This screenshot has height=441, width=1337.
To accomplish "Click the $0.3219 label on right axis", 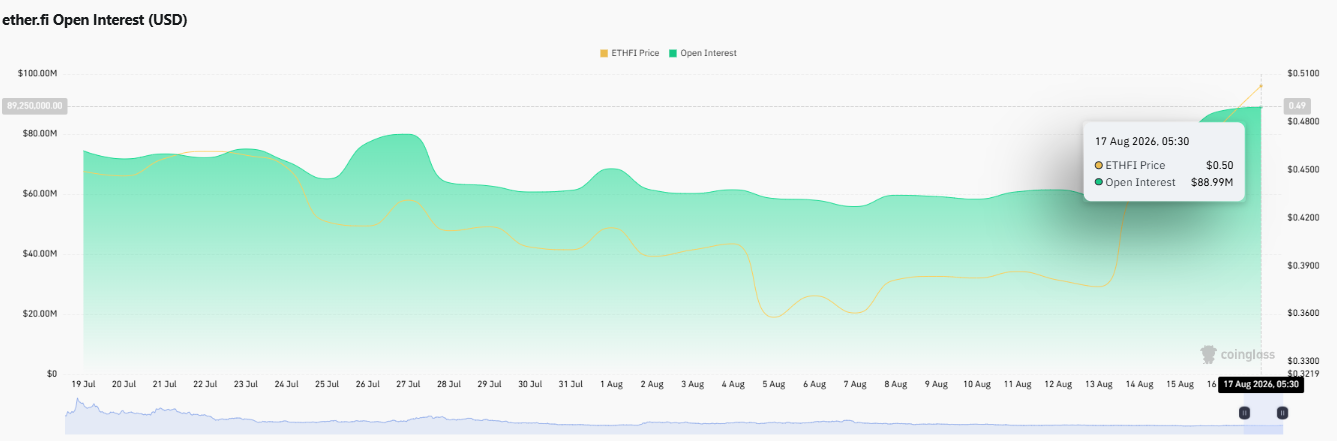I will pyautogui.click(x=1304, y=373).
